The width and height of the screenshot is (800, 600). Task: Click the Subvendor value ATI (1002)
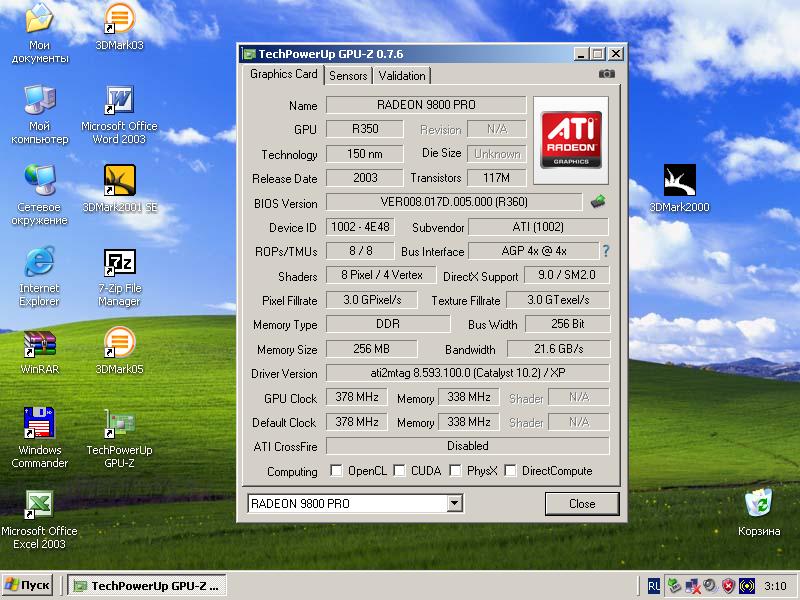click(x=538, y=227)
